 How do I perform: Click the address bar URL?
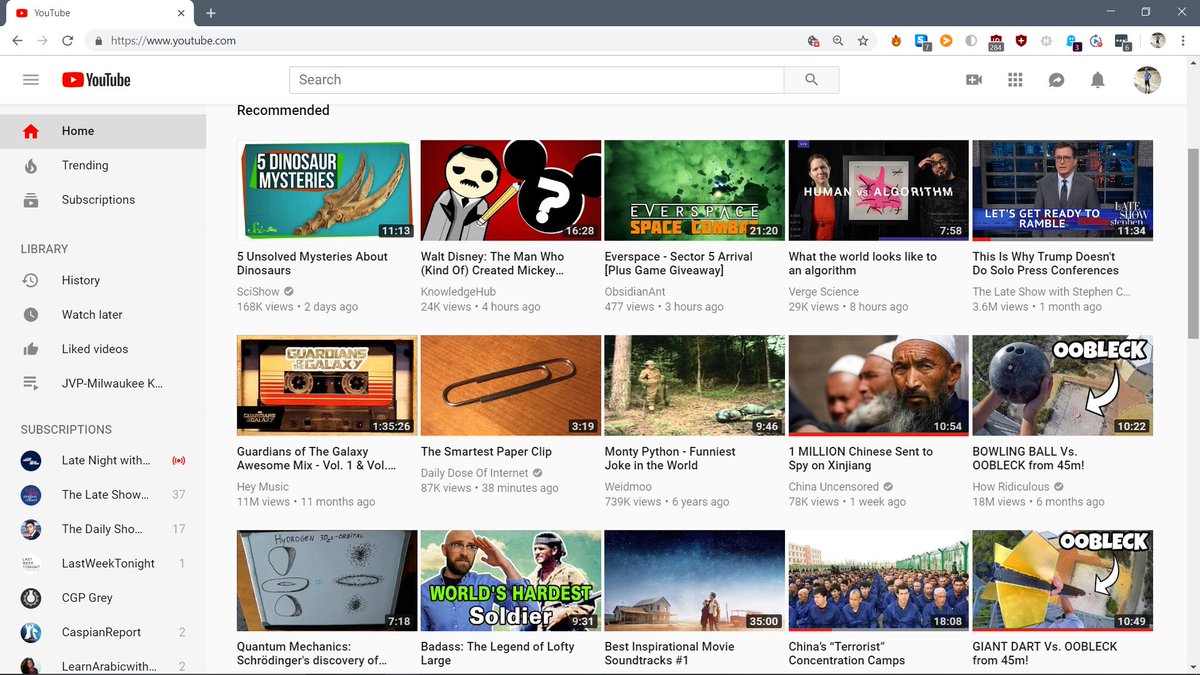[173, 41]
